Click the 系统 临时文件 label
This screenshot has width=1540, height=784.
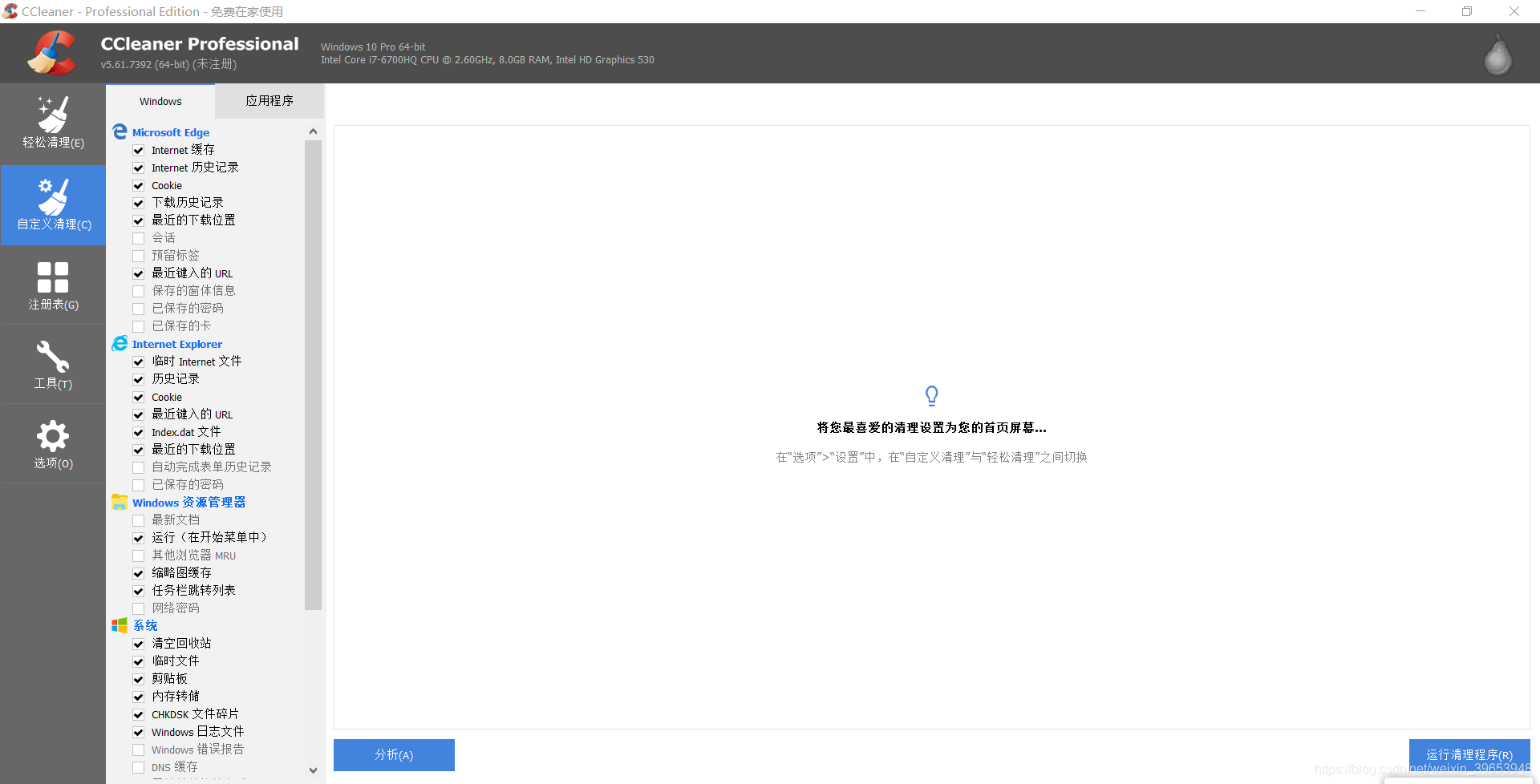176,661
